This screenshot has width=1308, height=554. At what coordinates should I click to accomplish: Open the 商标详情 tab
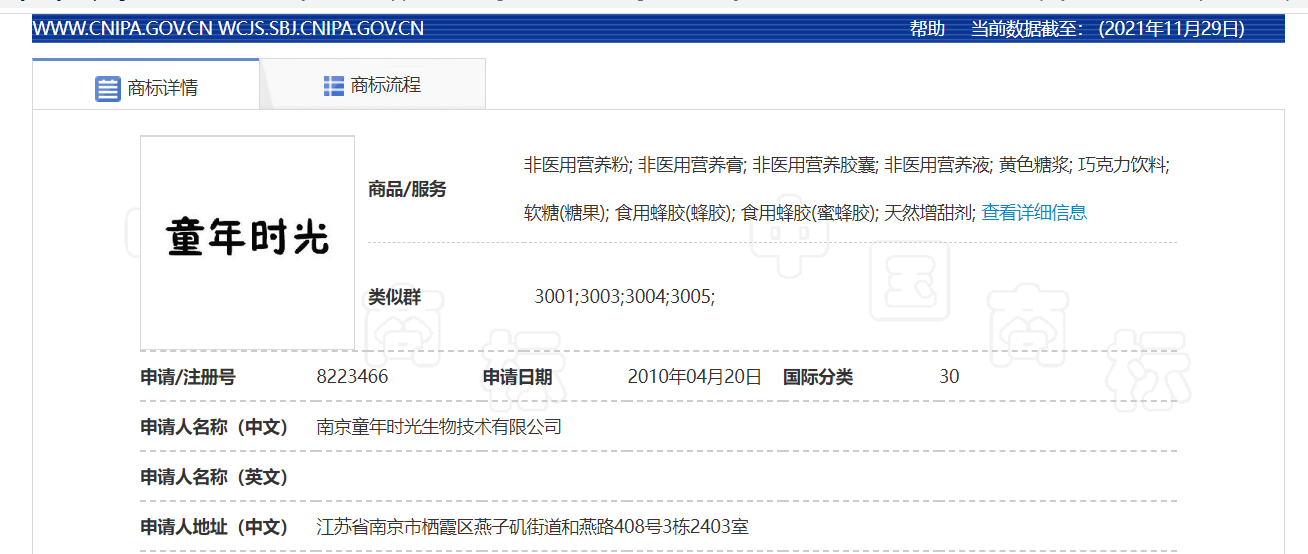point(146,85)
